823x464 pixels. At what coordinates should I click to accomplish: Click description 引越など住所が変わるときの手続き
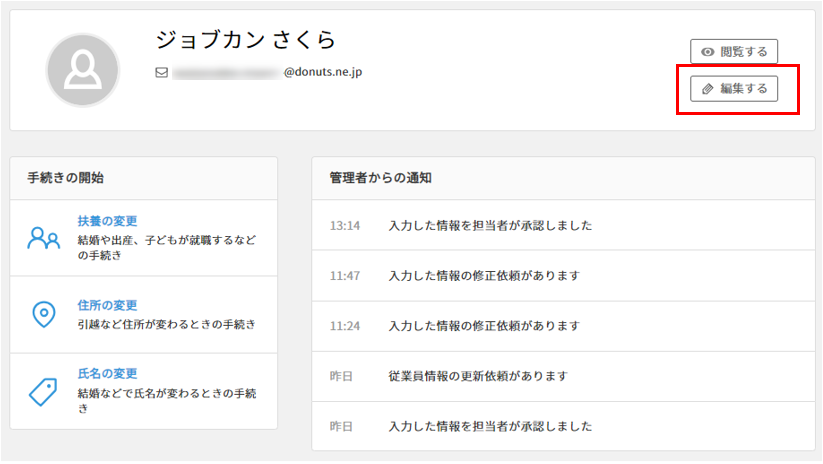click(x=166, y=324)
